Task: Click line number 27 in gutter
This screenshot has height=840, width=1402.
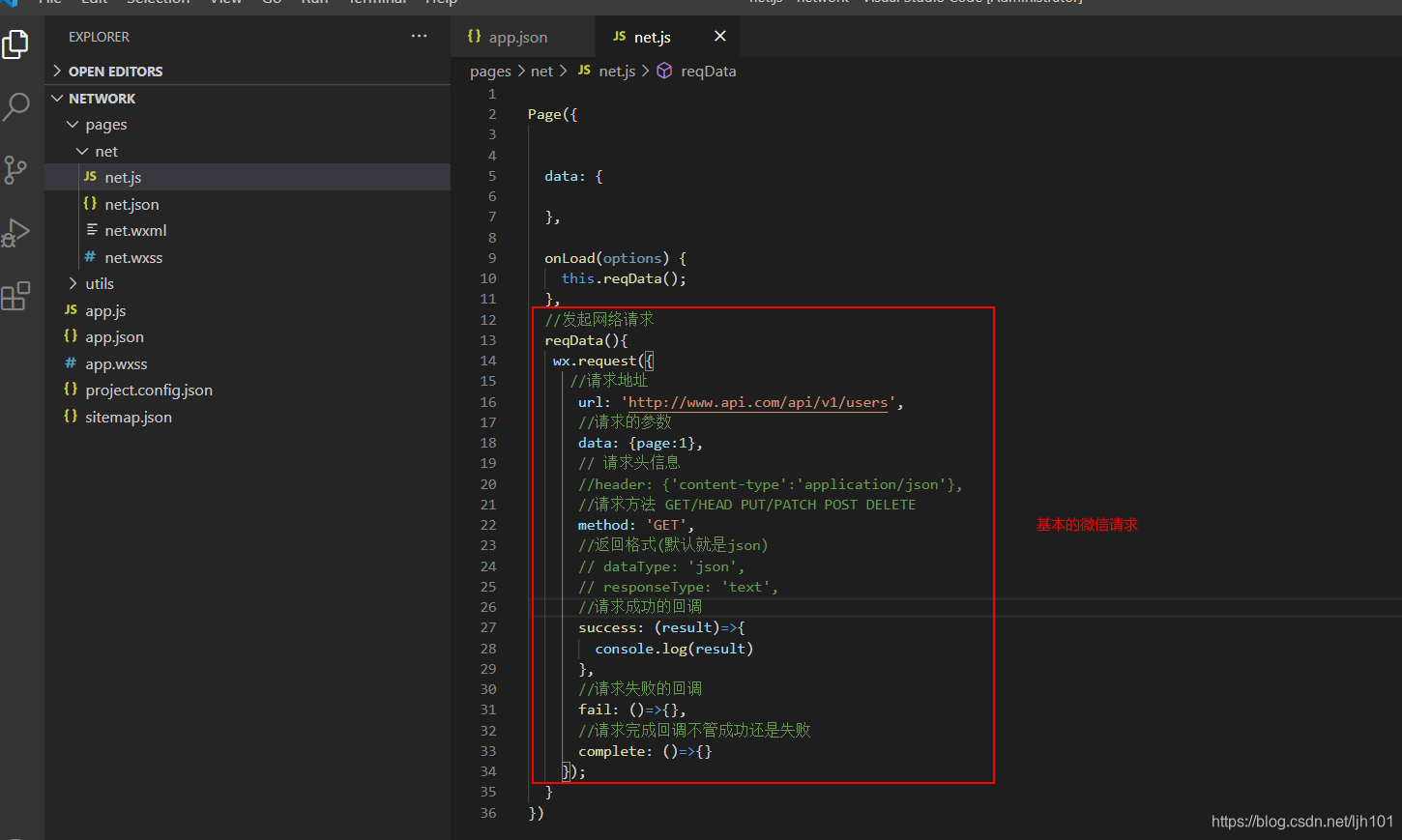Action: 488,628
